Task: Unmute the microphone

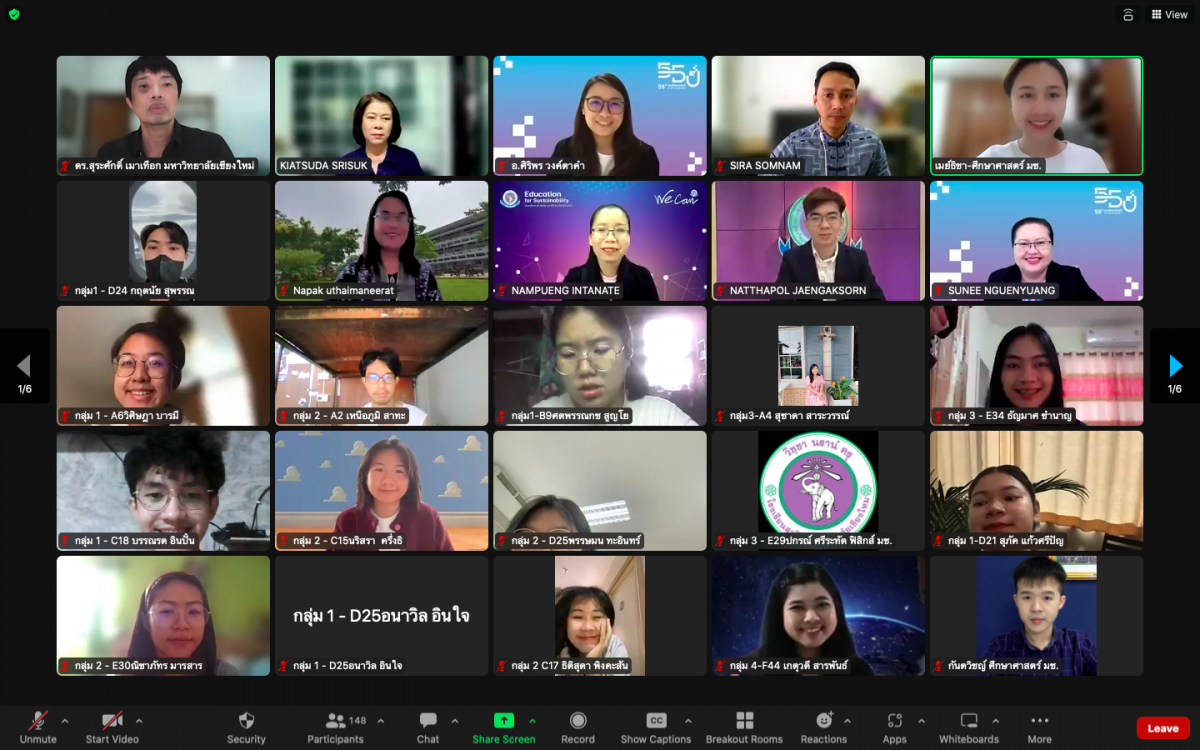Action: 38,726
